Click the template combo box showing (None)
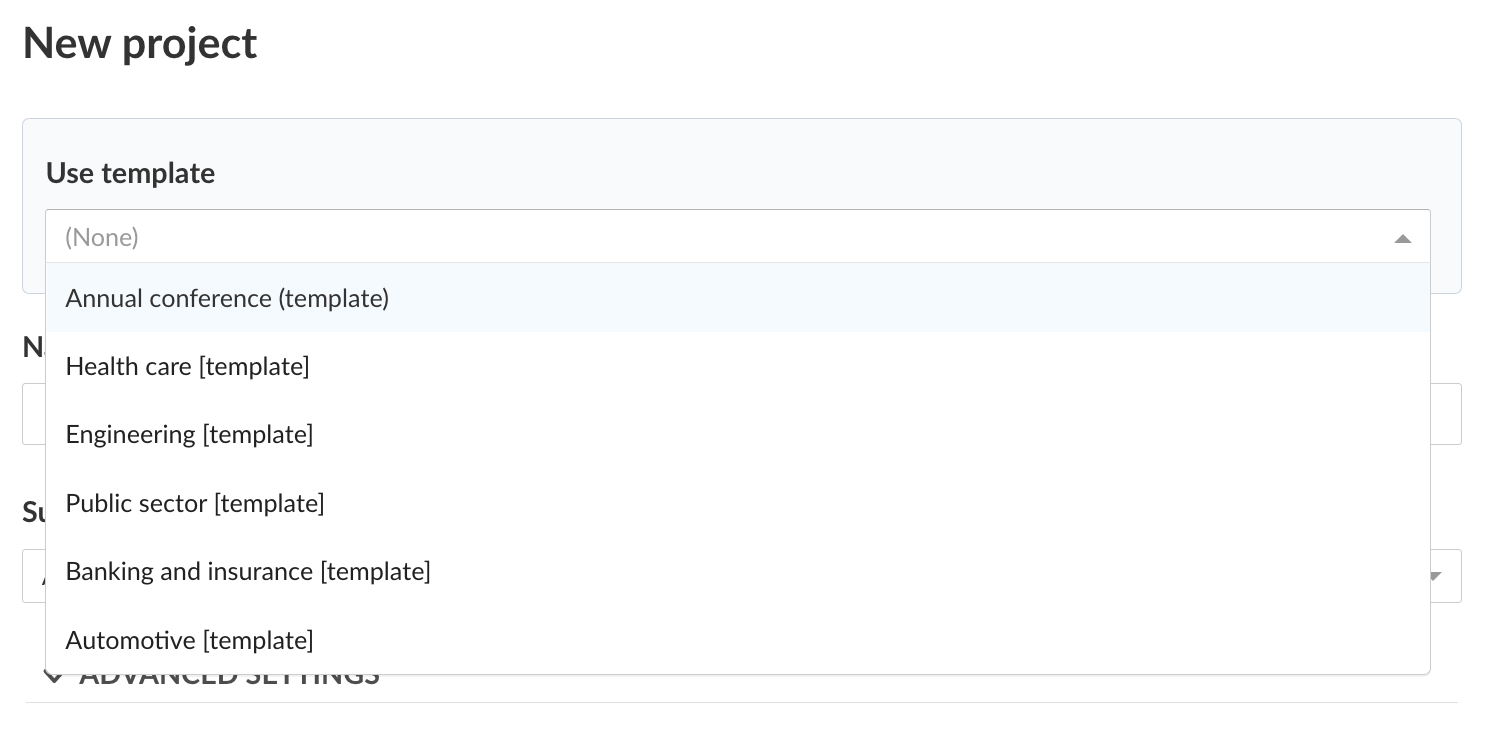The image size is (1508, 743). click(x=700, y=237)
